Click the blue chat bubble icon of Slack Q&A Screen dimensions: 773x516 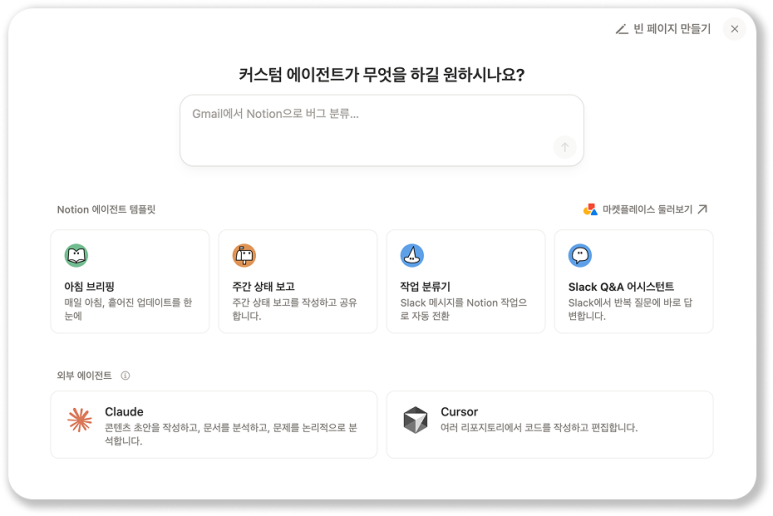[580, 255]
